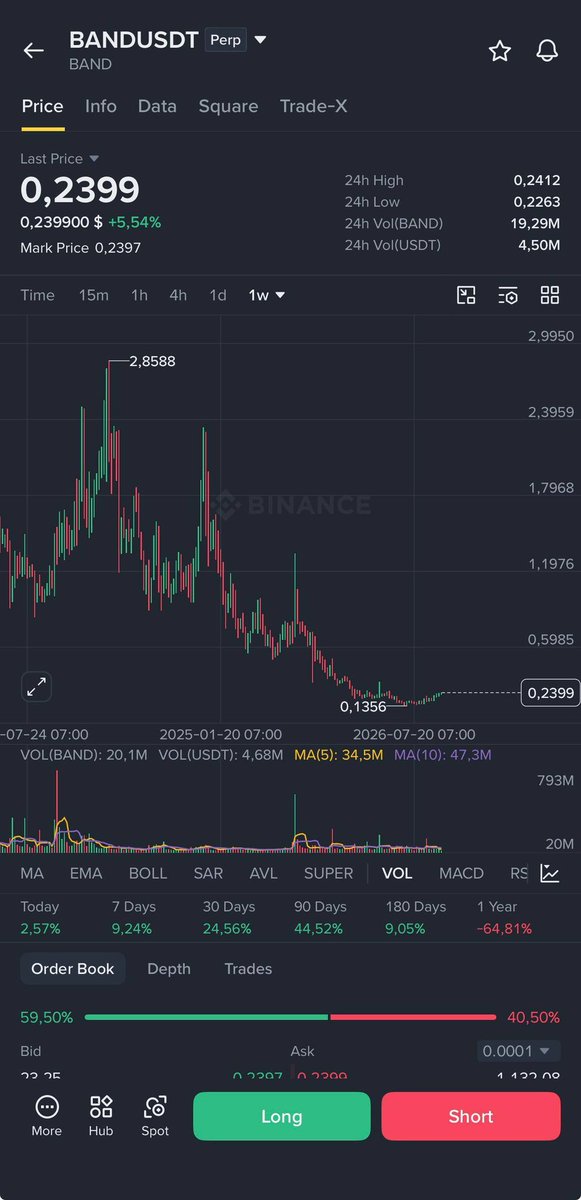The width and height of the screenshot is (581, 1200).
Task: Open BANDUSDT pair selector dropdown arrow
Action: click(x=260, y=40)
